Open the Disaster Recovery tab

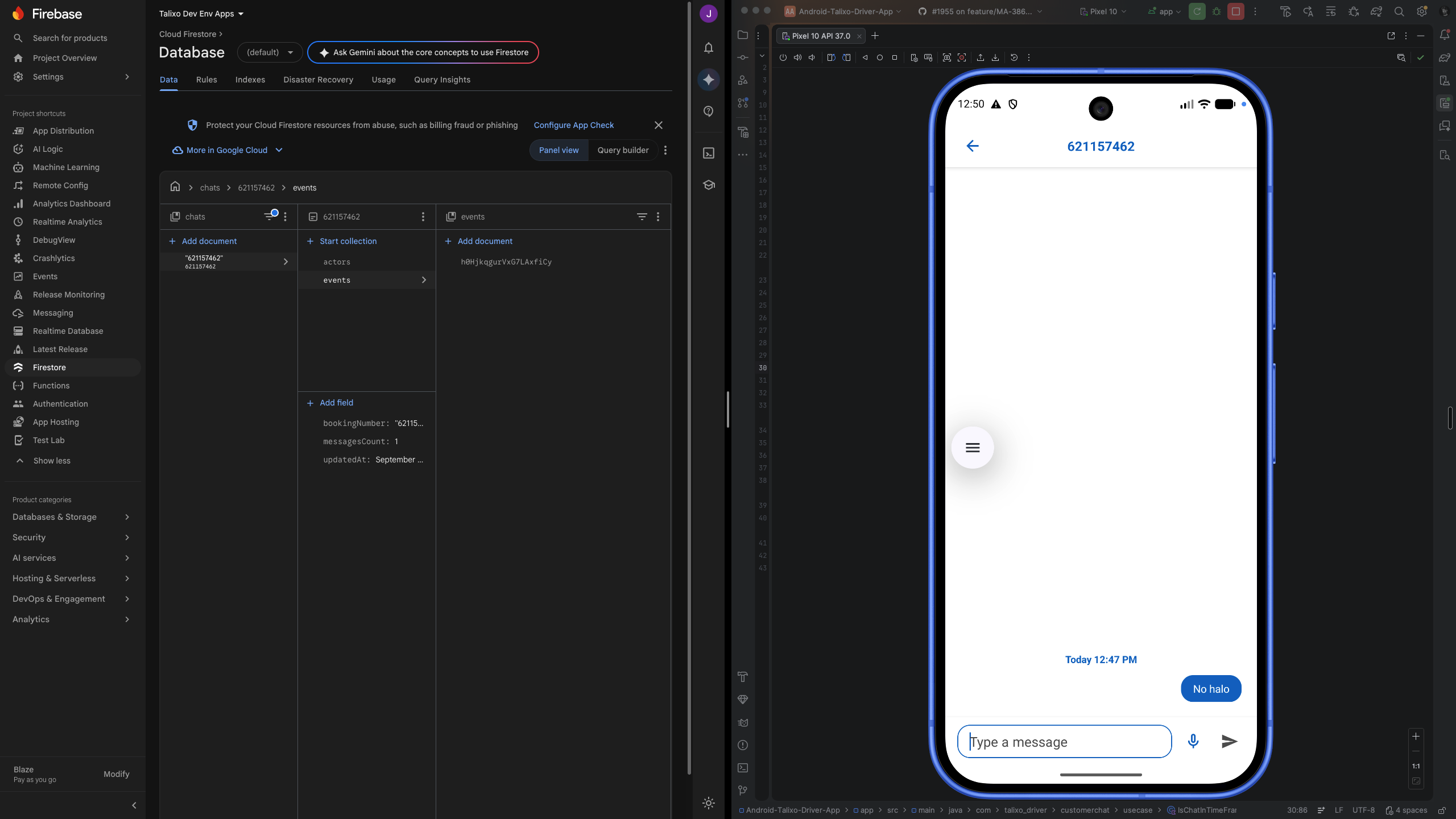click(x=318, y=80)
